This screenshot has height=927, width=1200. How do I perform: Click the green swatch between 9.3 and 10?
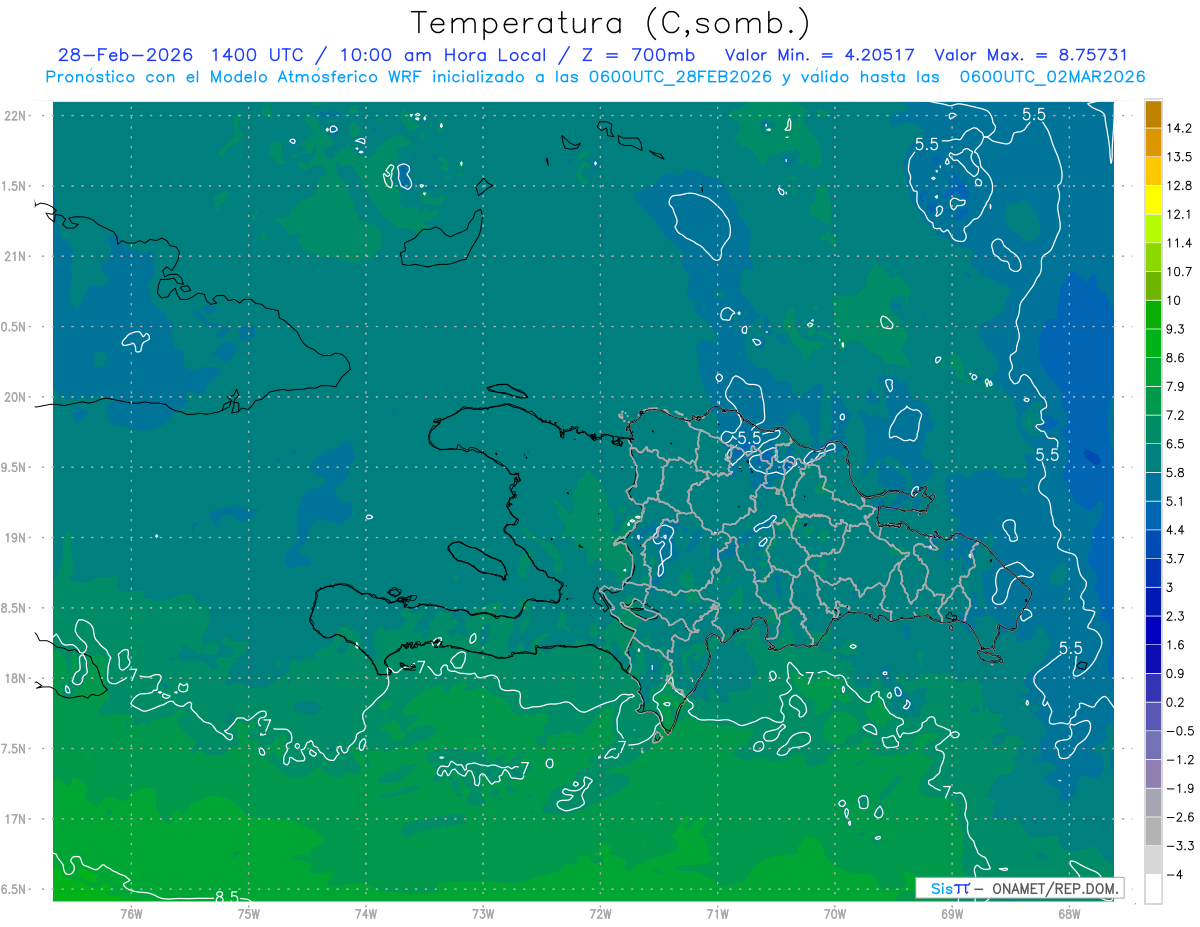tap(1153, 315)
